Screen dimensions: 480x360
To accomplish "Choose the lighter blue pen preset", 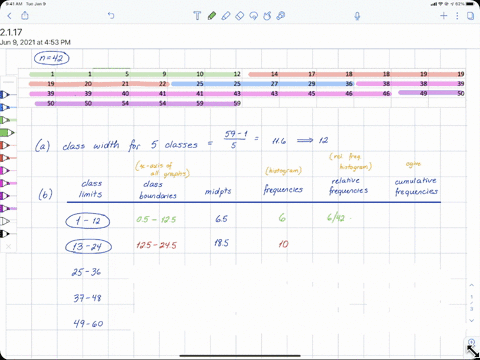I will pyautogui.click(x=6, y=107).
